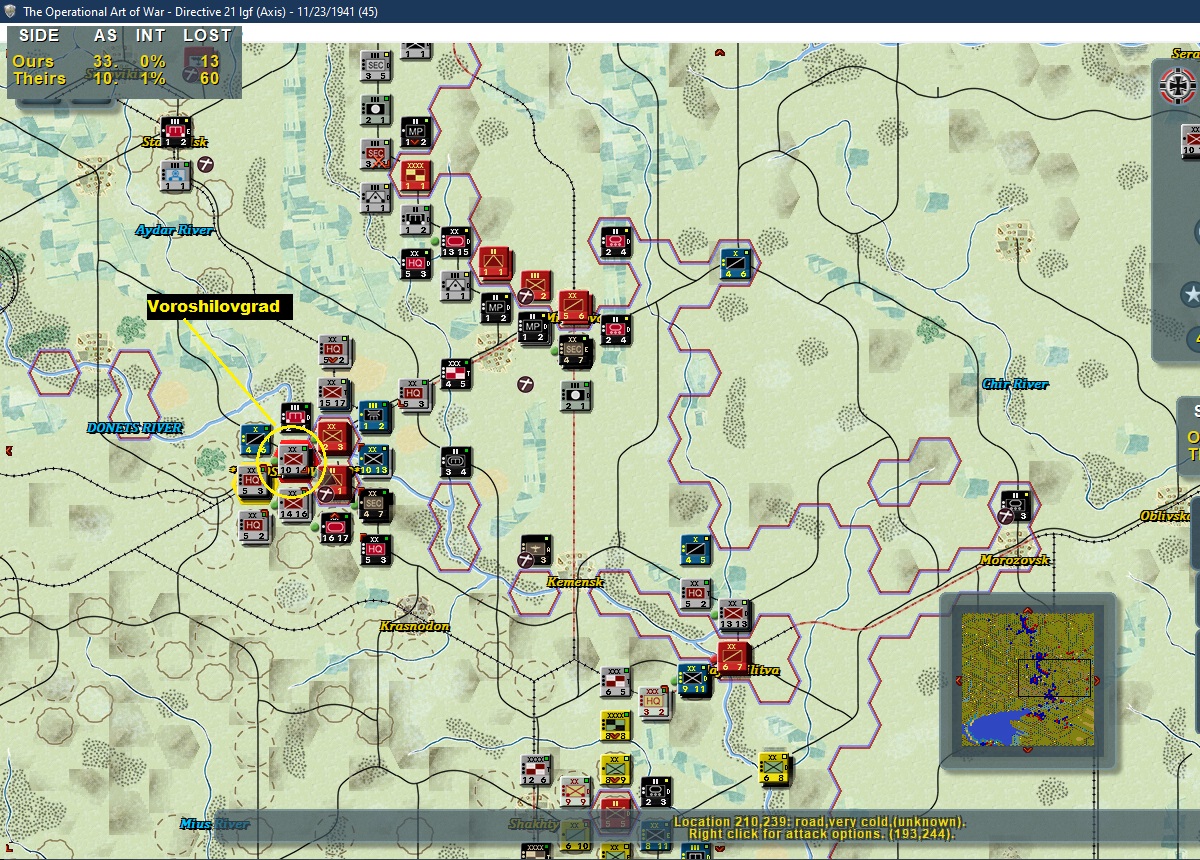This screenshot has height=860, width=1200.
Task: Select the blue X 4-5 brigade north of the HQ 5-2
Action: [x=696, y=550]
